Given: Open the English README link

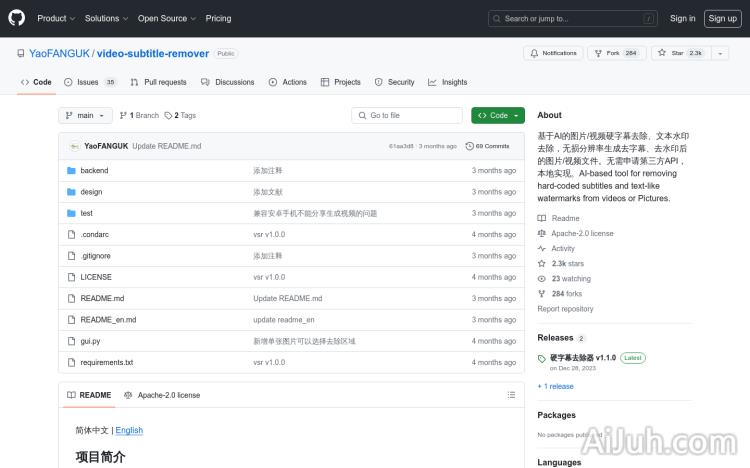Looking at the screenshot, I should (x=129, y=430).
